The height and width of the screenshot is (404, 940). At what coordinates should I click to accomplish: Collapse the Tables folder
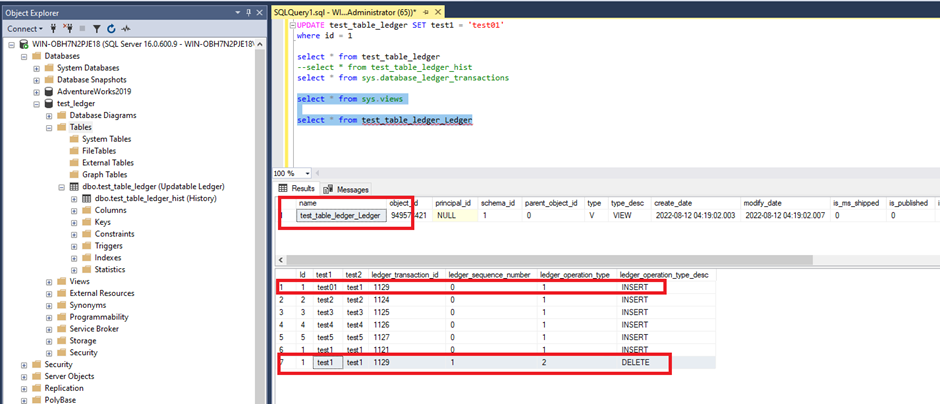48,127
